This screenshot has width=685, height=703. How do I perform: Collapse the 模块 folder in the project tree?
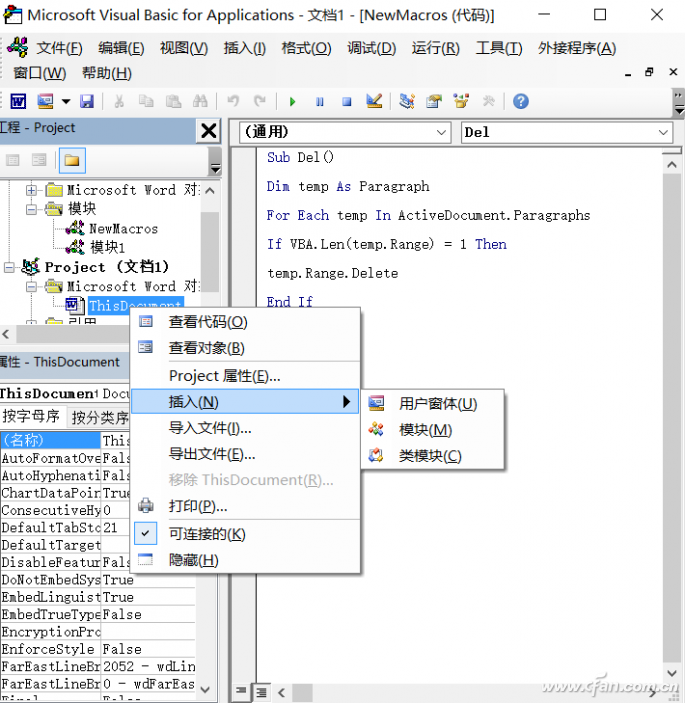tap(32, 209)
